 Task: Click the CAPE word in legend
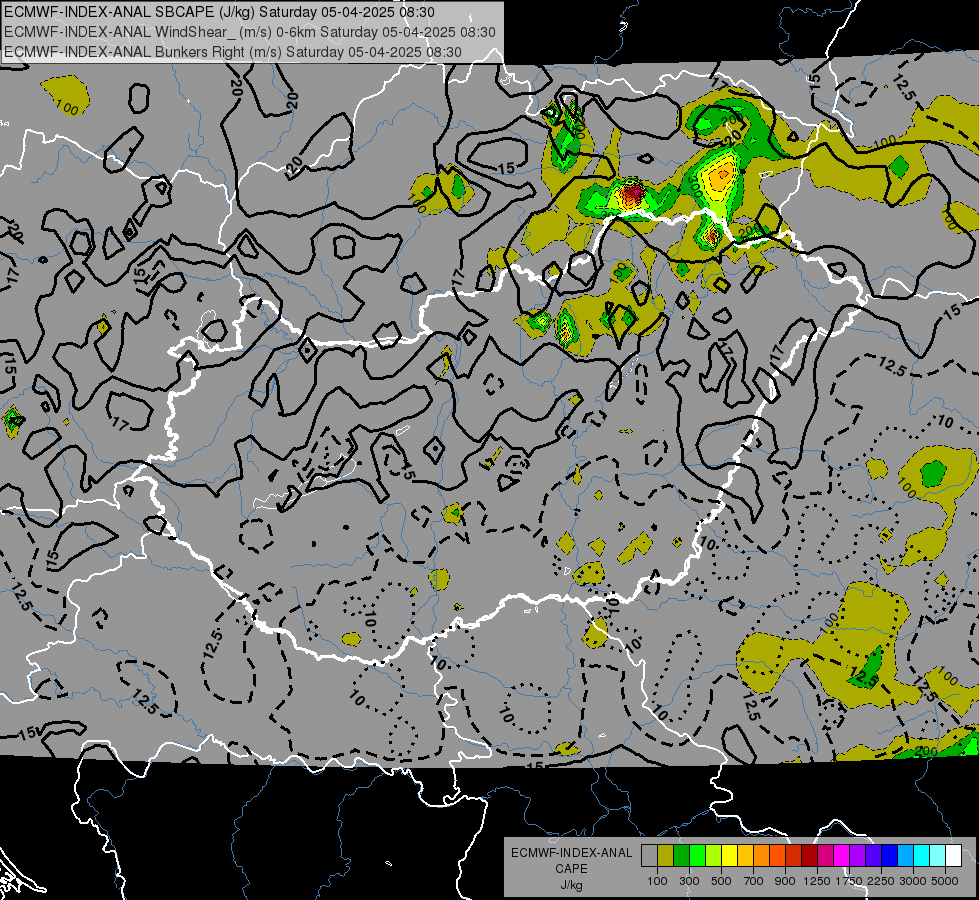[571, 869]
